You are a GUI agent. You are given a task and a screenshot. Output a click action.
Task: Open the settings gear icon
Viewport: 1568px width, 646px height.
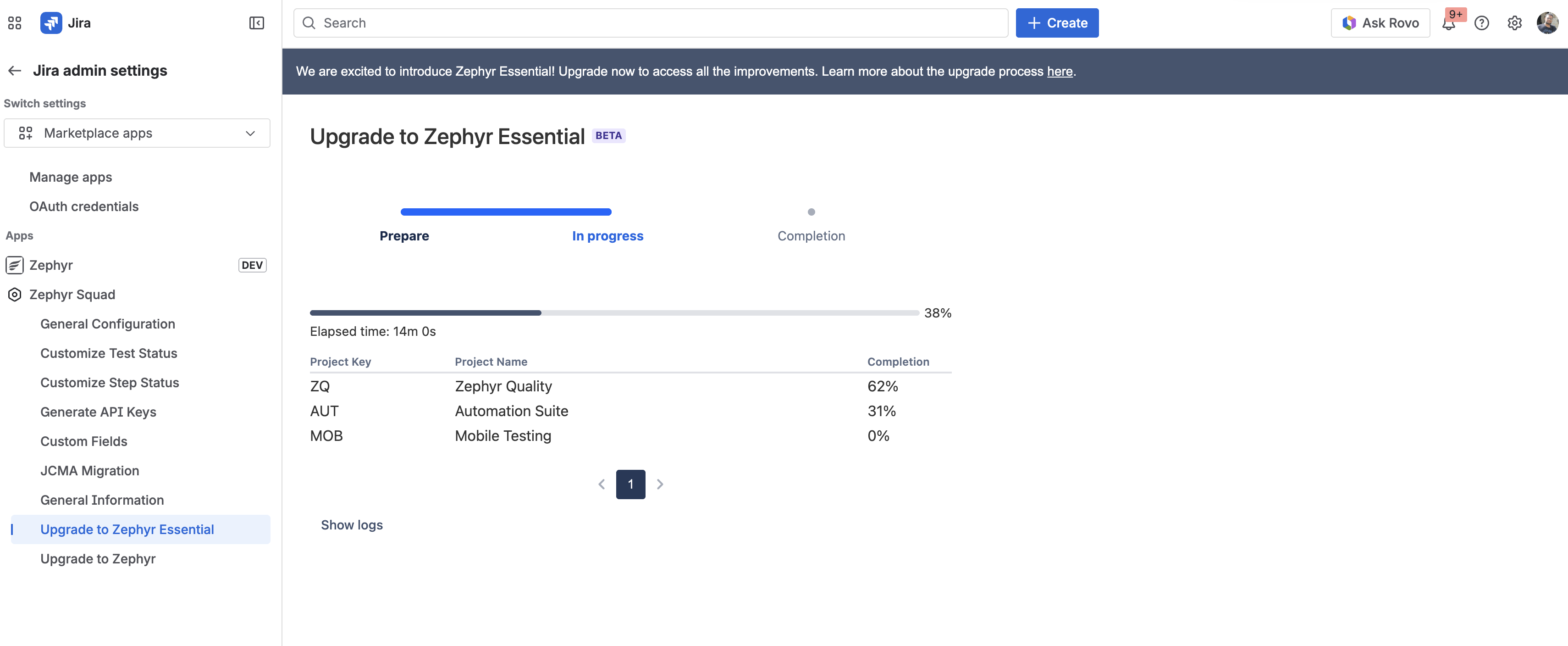1514,23
